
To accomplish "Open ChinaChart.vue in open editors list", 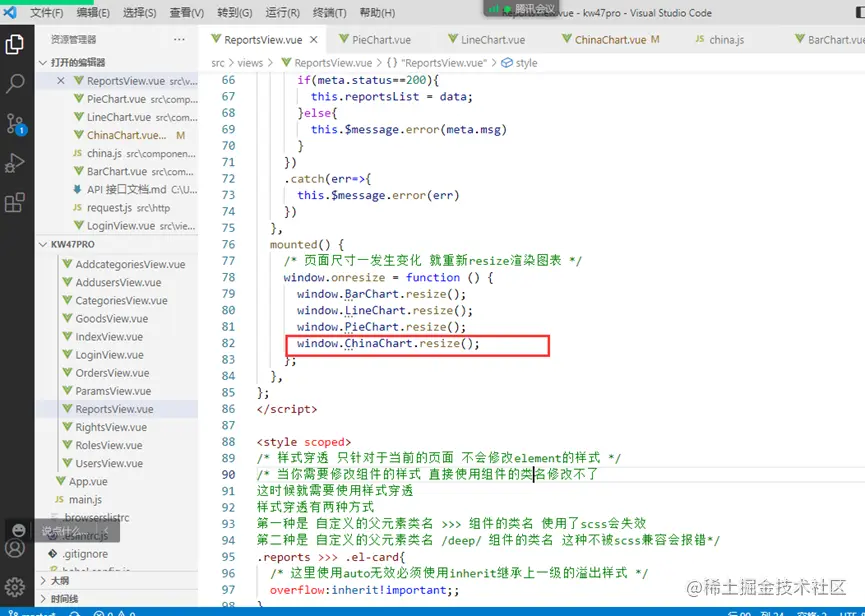I will pos(116,135).
